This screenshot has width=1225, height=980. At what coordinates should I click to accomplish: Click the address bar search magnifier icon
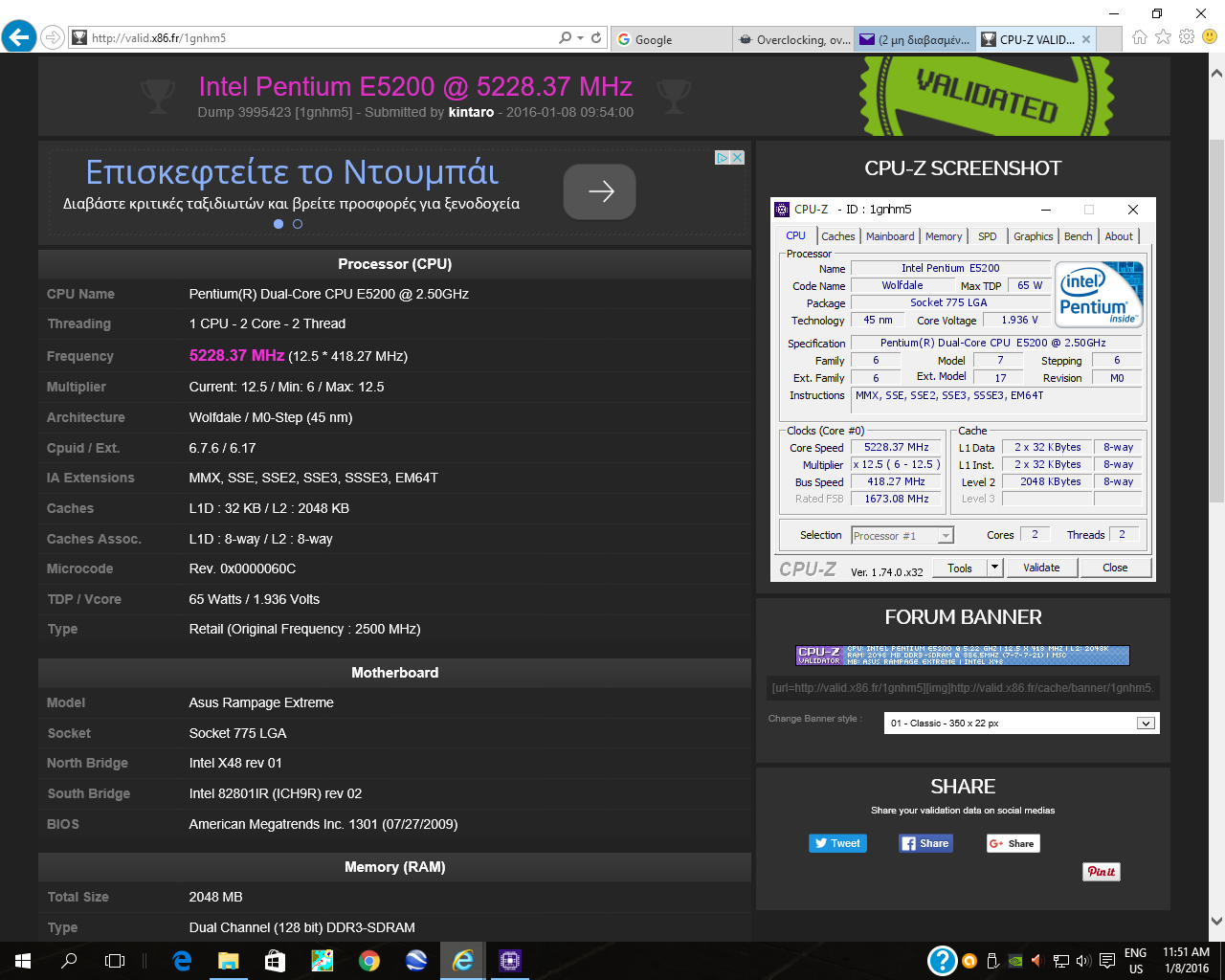(565, 38)
